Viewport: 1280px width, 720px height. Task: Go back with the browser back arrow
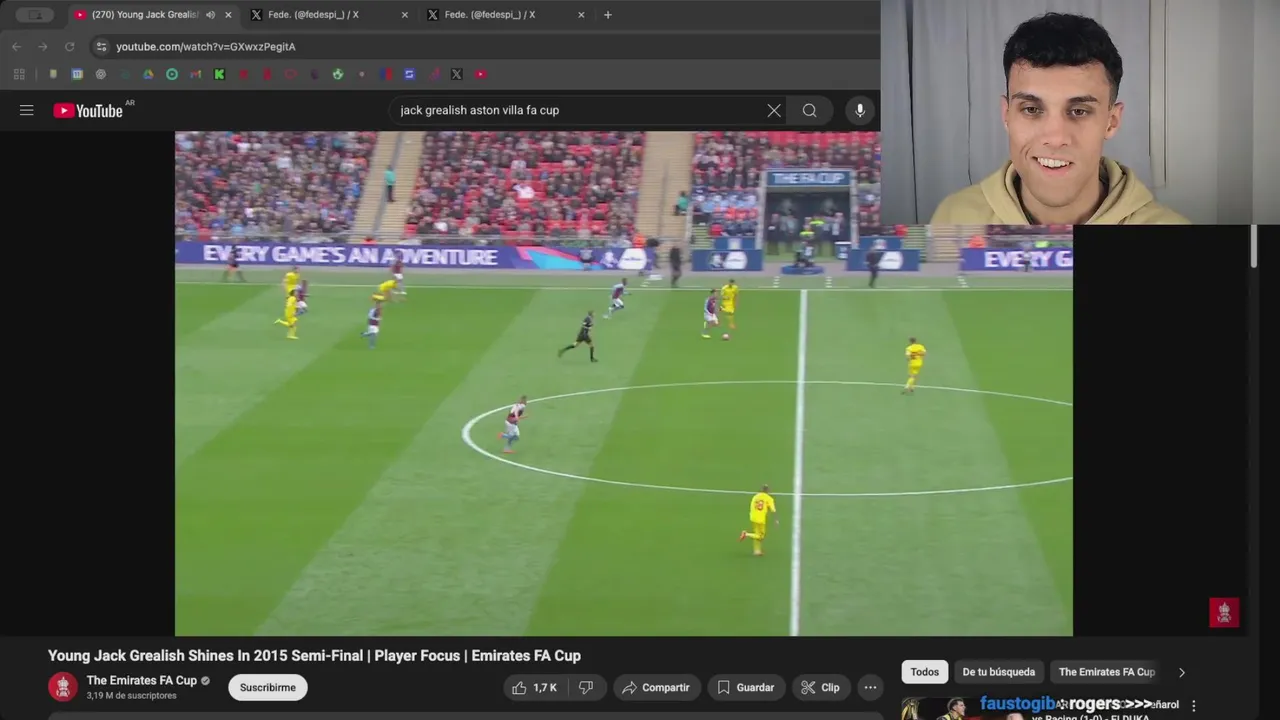(x=16, y=46)
